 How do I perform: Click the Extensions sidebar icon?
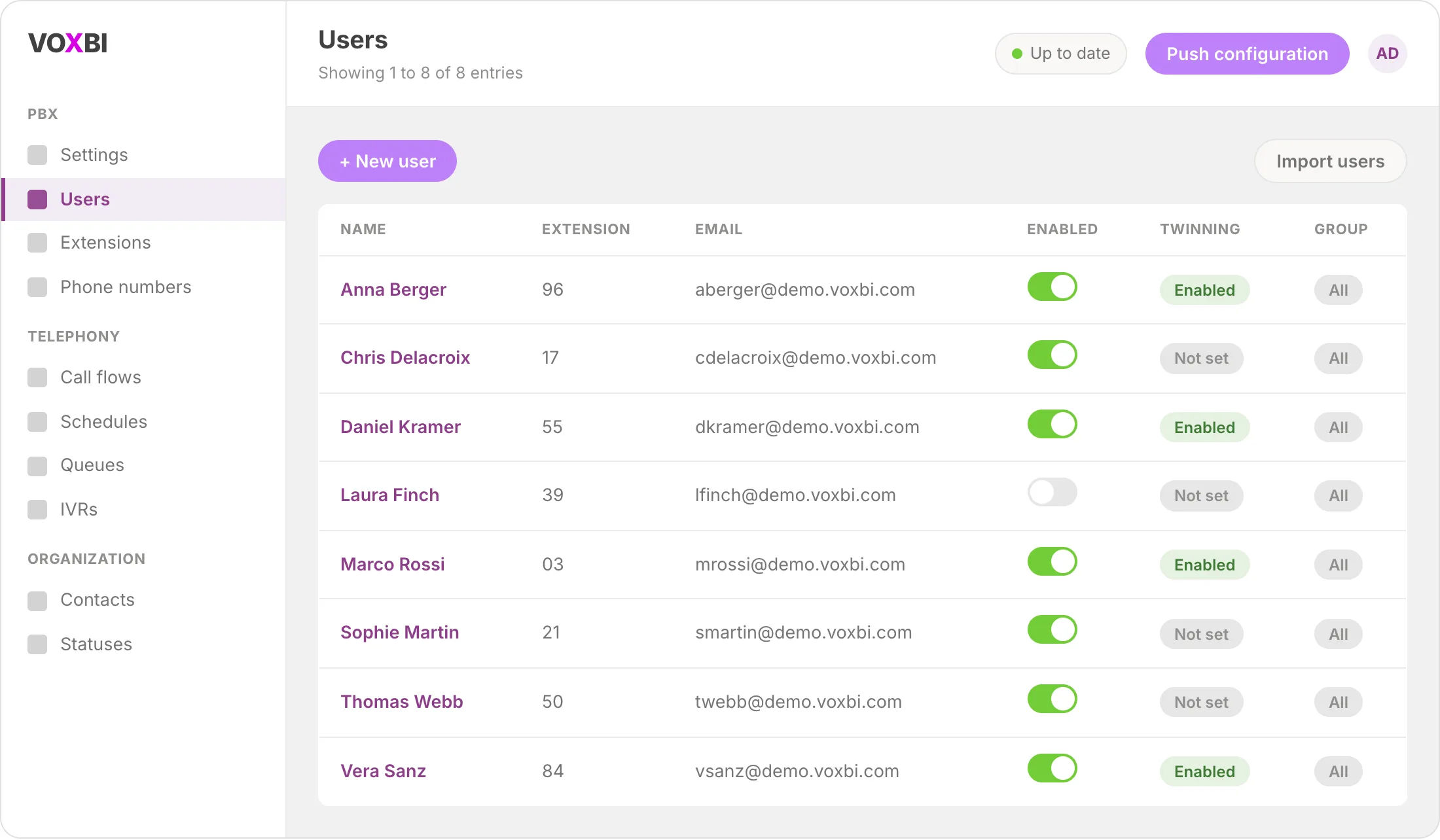tap(37, 243)
